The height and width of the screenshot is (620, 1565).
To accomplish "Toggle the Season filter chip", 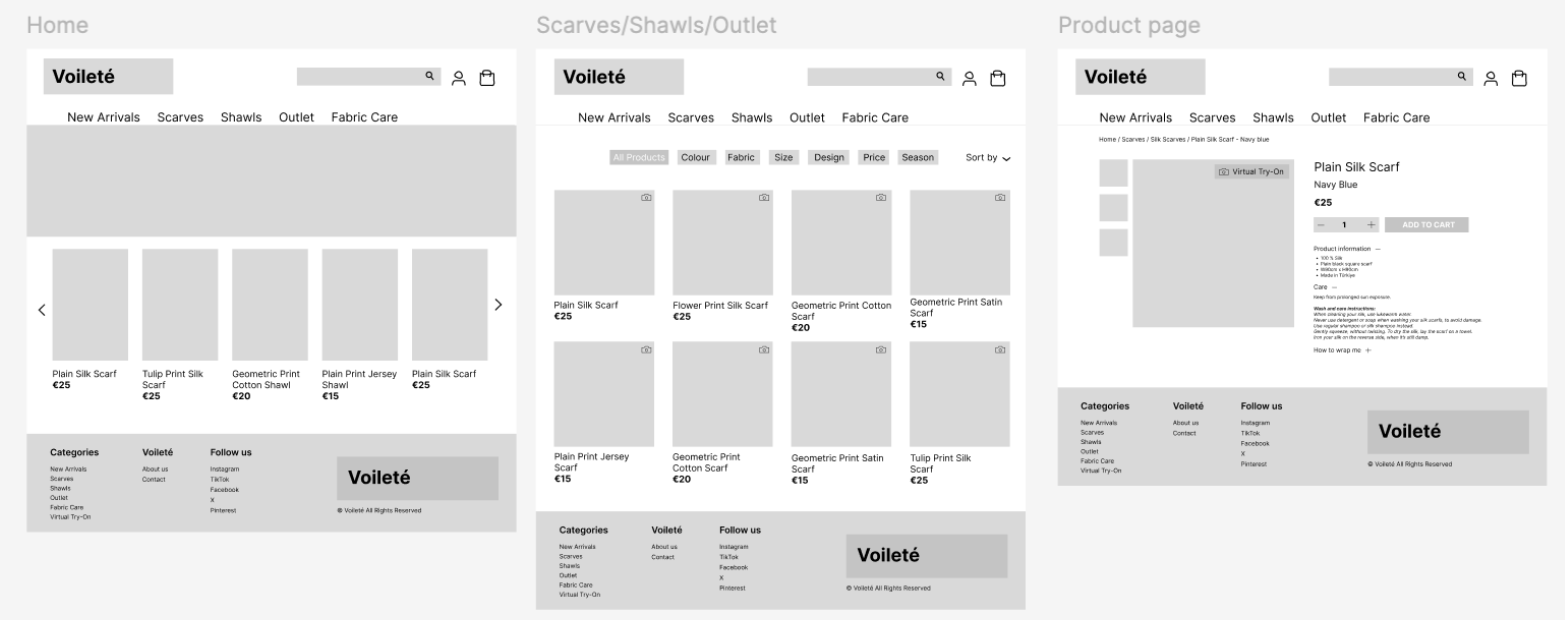I will coord(918,157).
